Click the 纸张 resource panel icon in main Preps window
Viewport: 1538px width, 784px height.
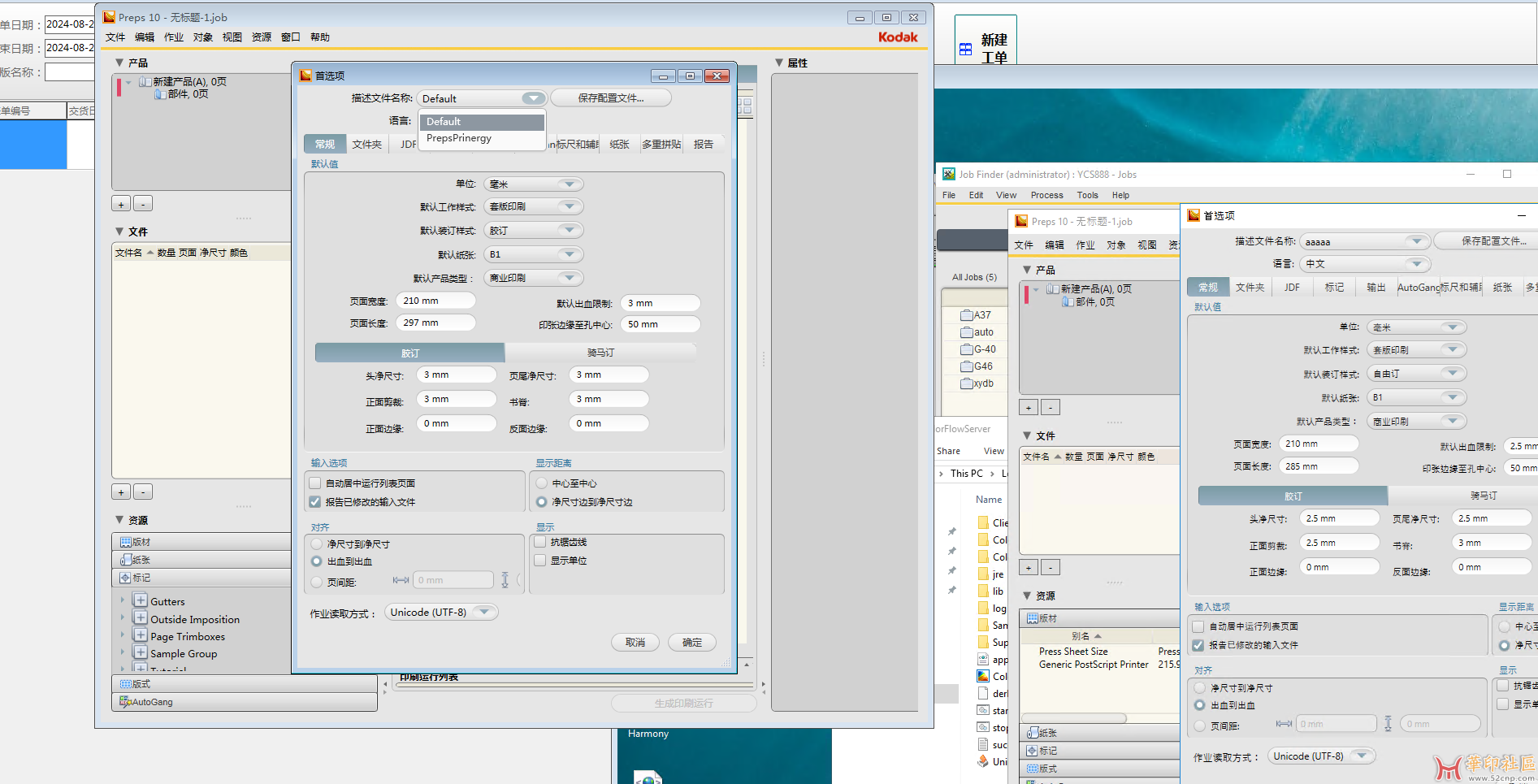pyautogui.click(x=125, y=560)
